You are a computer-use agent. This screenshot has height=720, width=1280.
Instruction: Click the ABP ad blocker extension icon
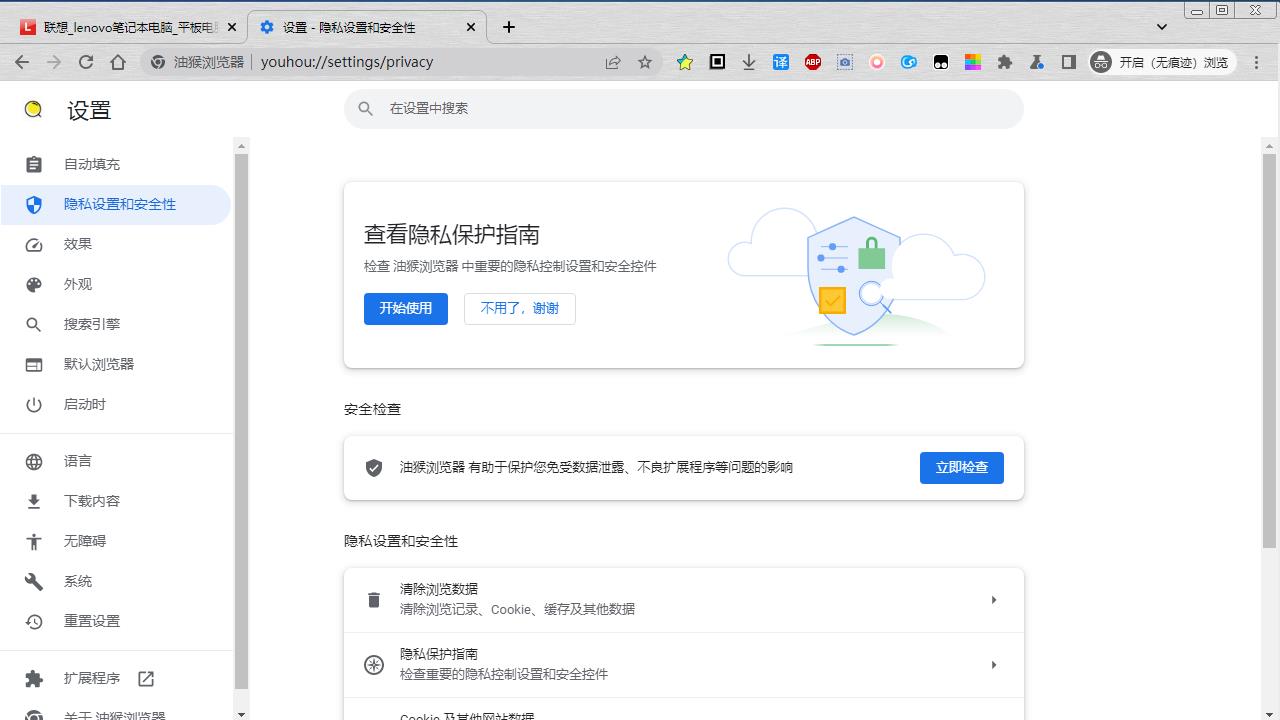[813, 62]
